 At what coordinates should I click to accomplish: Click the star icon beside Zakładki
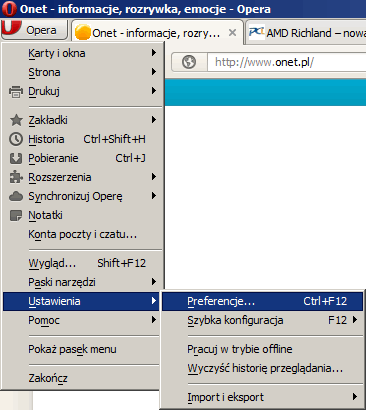pos(16,120)
